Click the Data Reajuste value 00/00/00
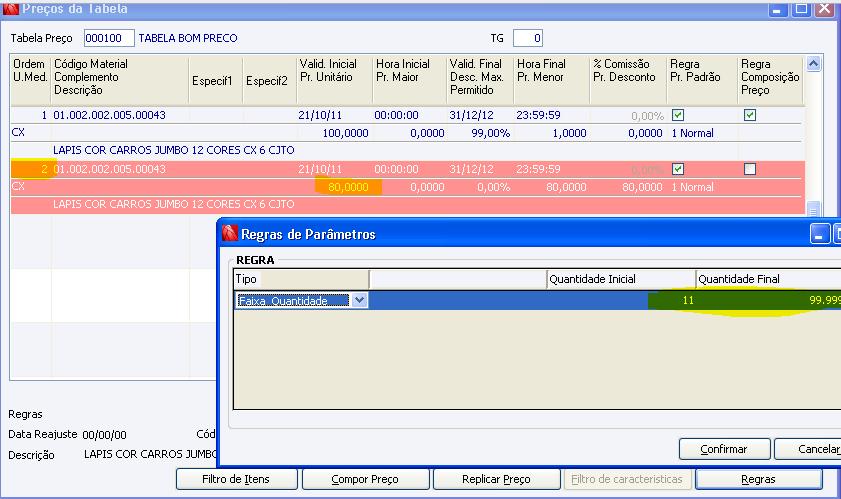 click(x=105, y=435)
